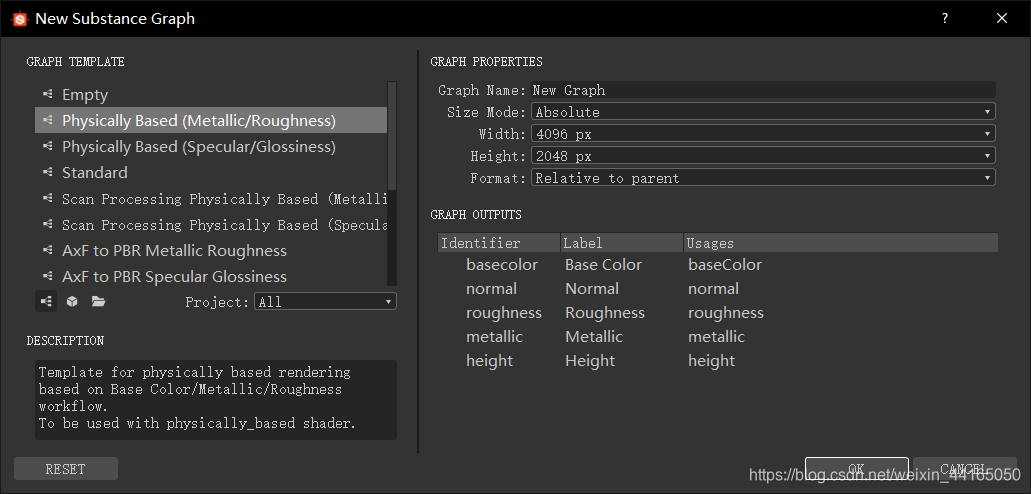Select the height identifier cell

coord(489,360)
